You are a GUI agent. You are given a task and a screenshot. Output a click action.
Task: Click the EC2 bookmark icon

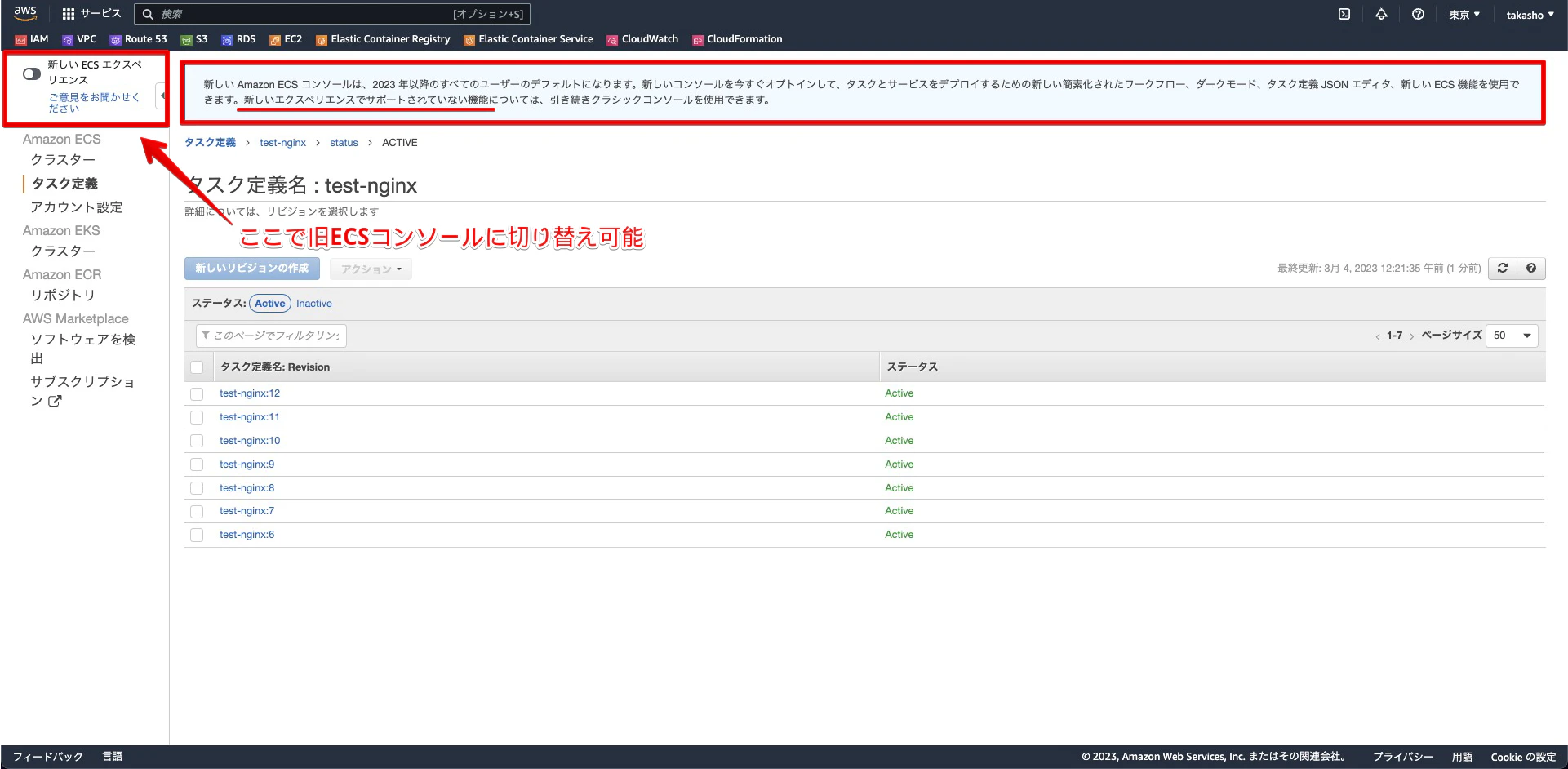(275, 39)
